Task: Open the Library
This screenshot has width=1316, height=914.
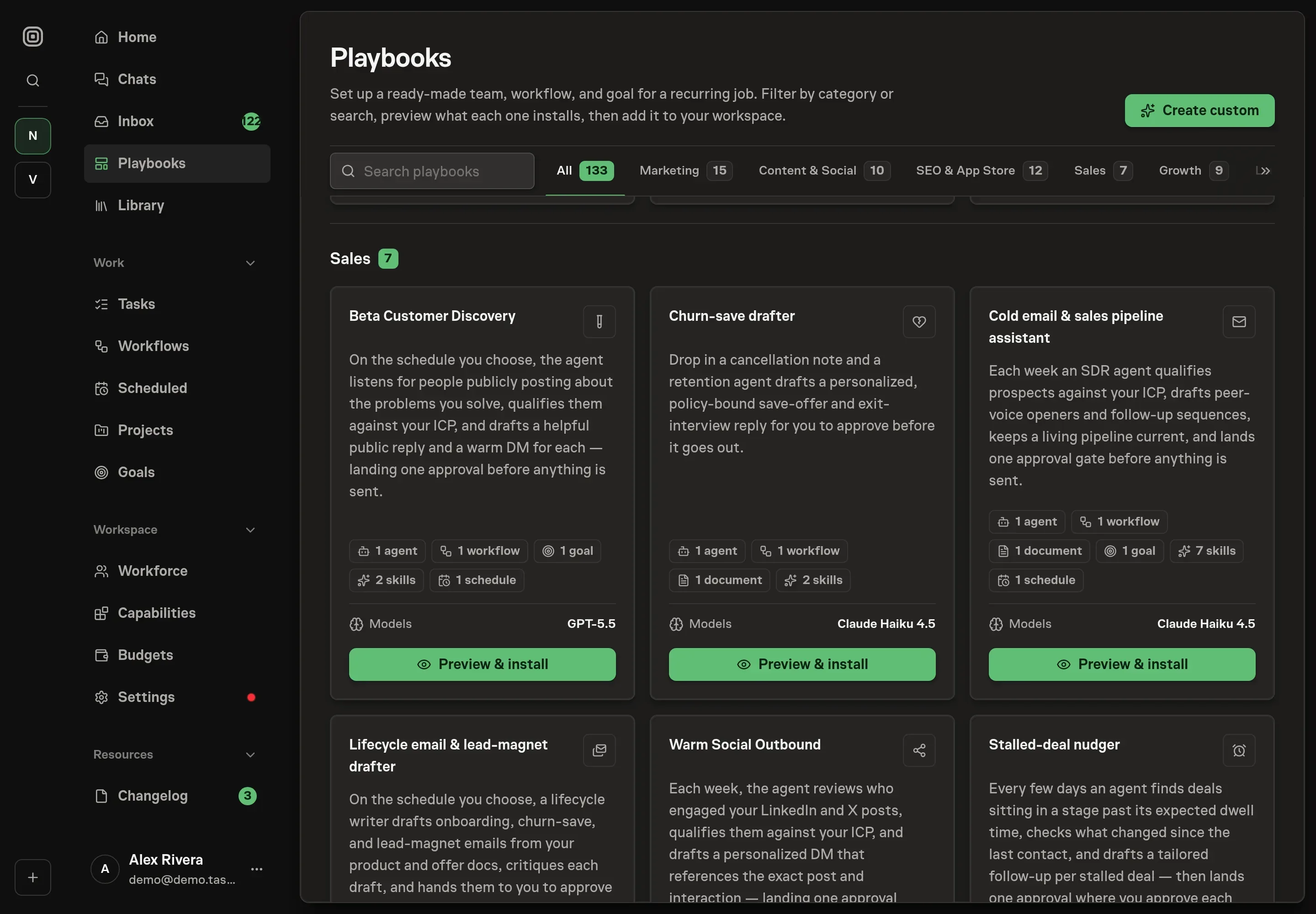Action: pyautogui.click(x=177, y=205)
